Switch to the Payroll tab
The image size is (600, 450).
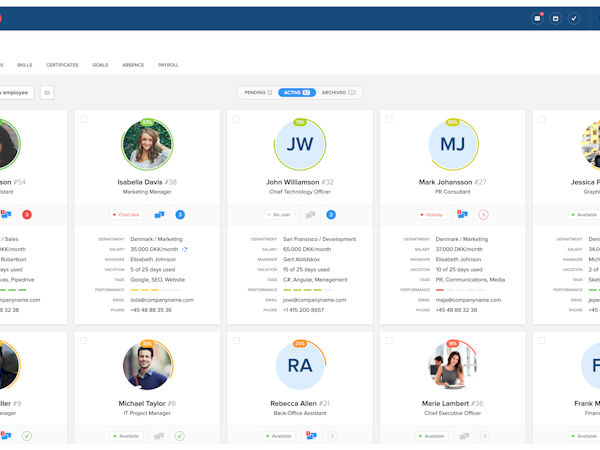pos(168,65)
